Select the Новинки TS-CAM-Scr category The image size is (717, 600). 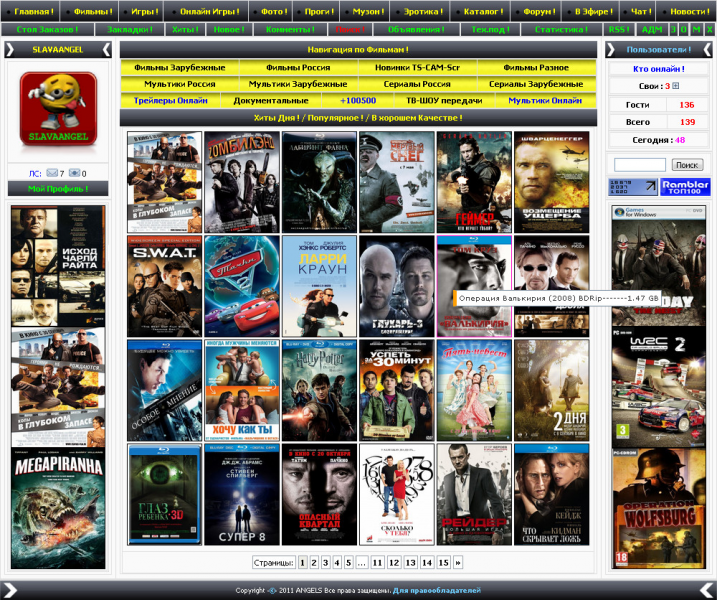[417, 68]
